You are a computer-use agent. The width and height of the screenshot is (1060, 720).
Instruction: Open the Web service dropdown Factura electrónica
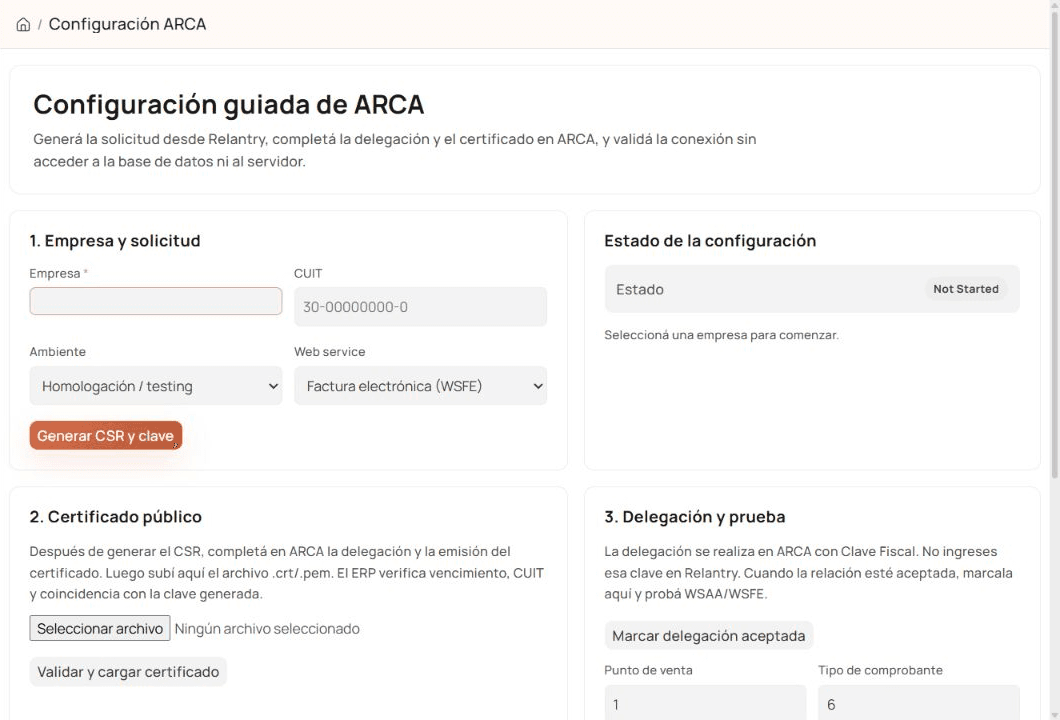[420, 386]
